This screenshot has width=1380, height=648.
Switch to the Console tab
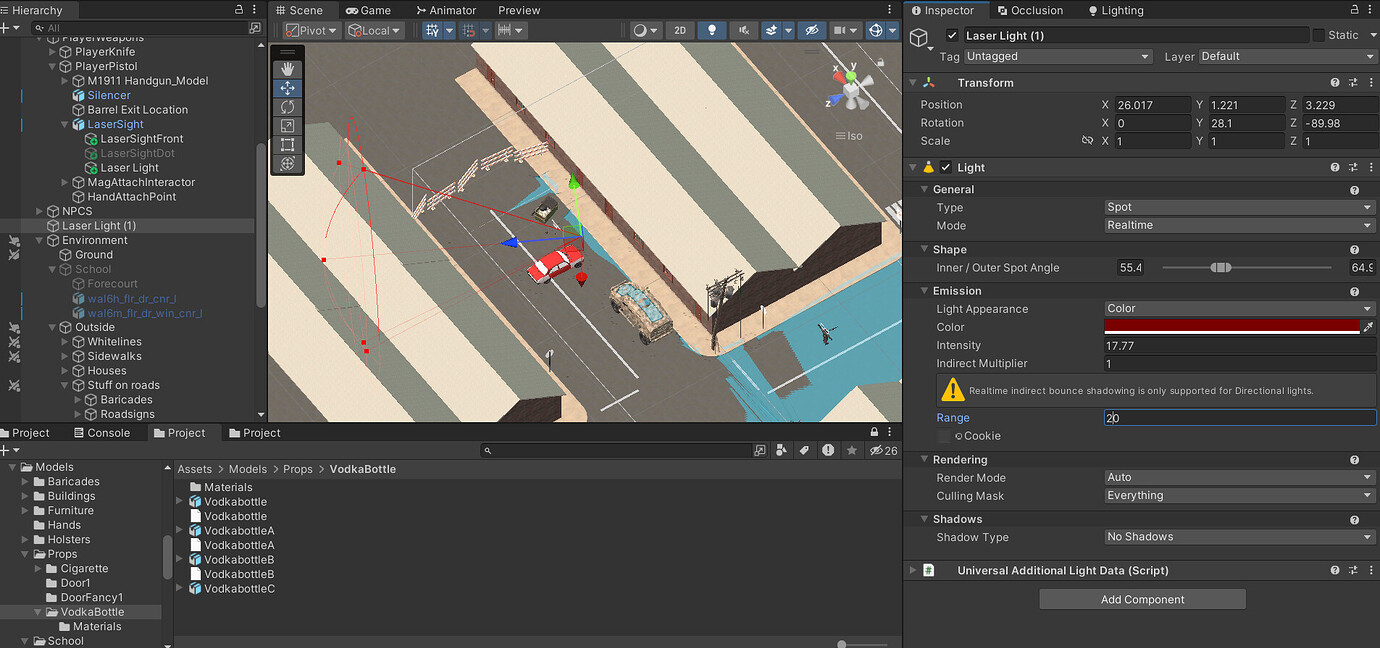104,432
